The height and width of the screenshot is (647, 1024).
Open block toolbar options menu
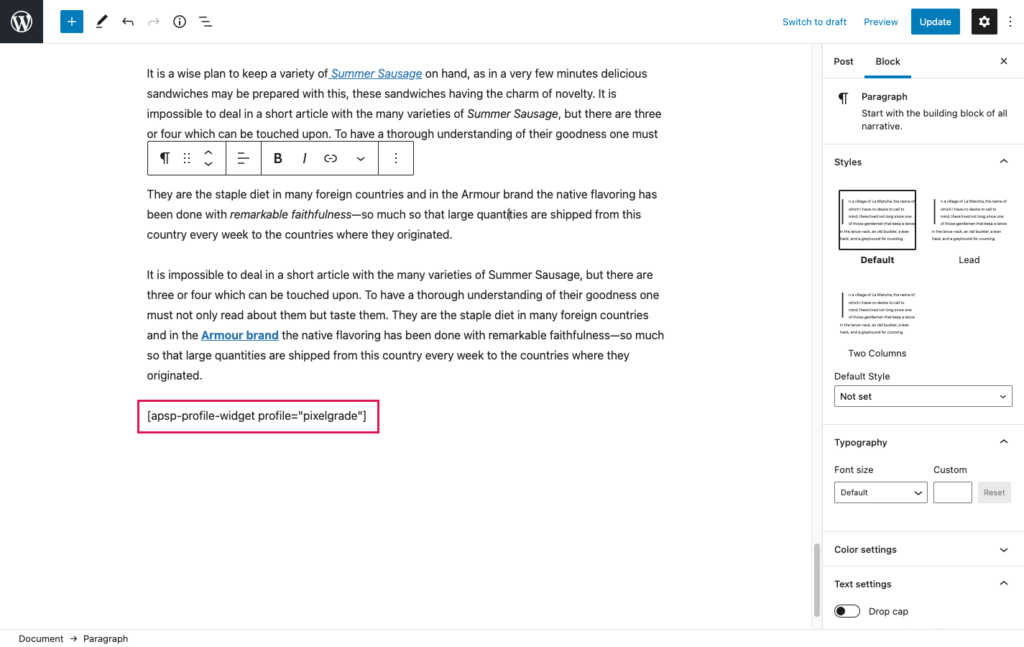(x=395, y=158)
